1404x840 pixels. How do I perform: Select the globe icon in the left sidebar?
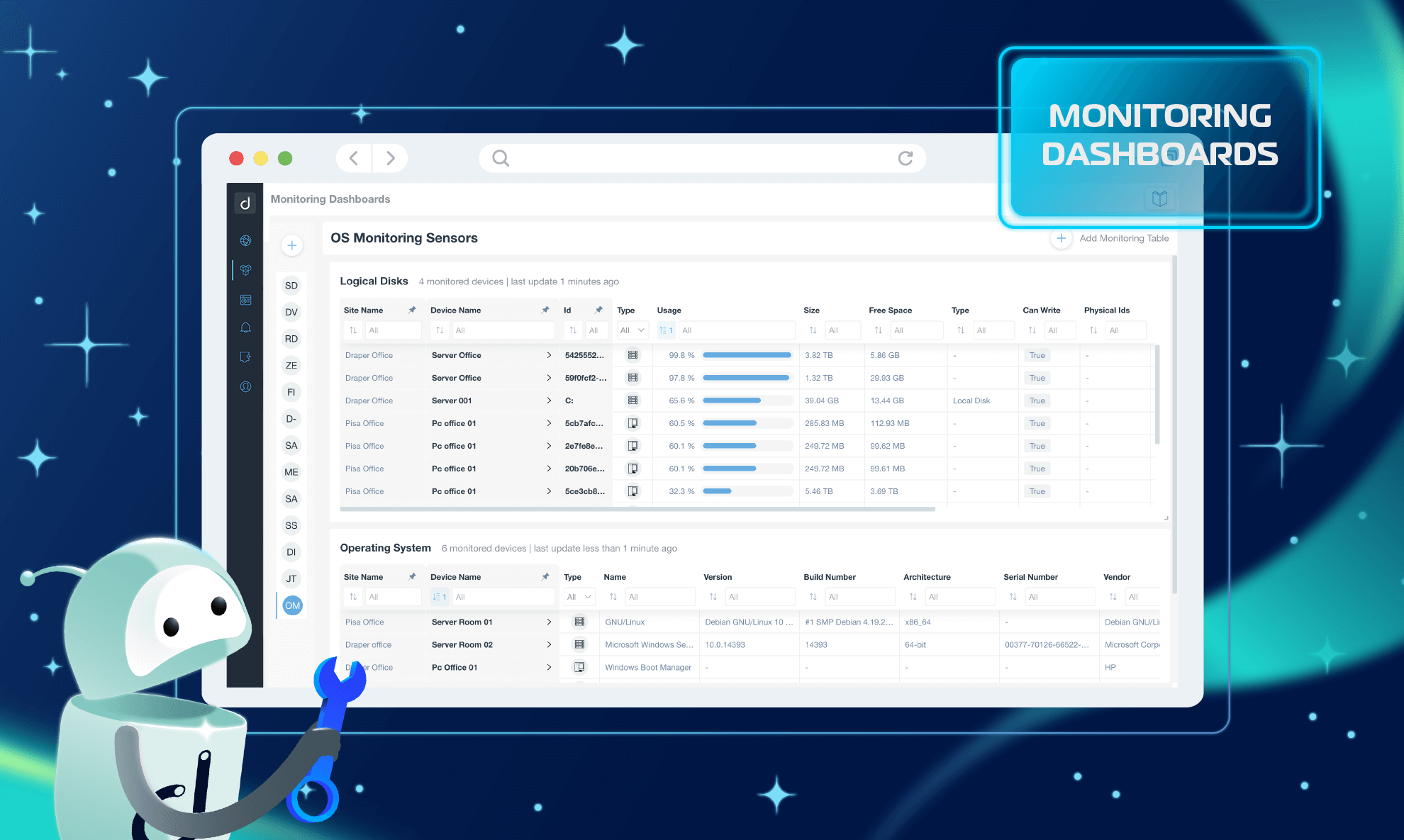tap(245, 240)
